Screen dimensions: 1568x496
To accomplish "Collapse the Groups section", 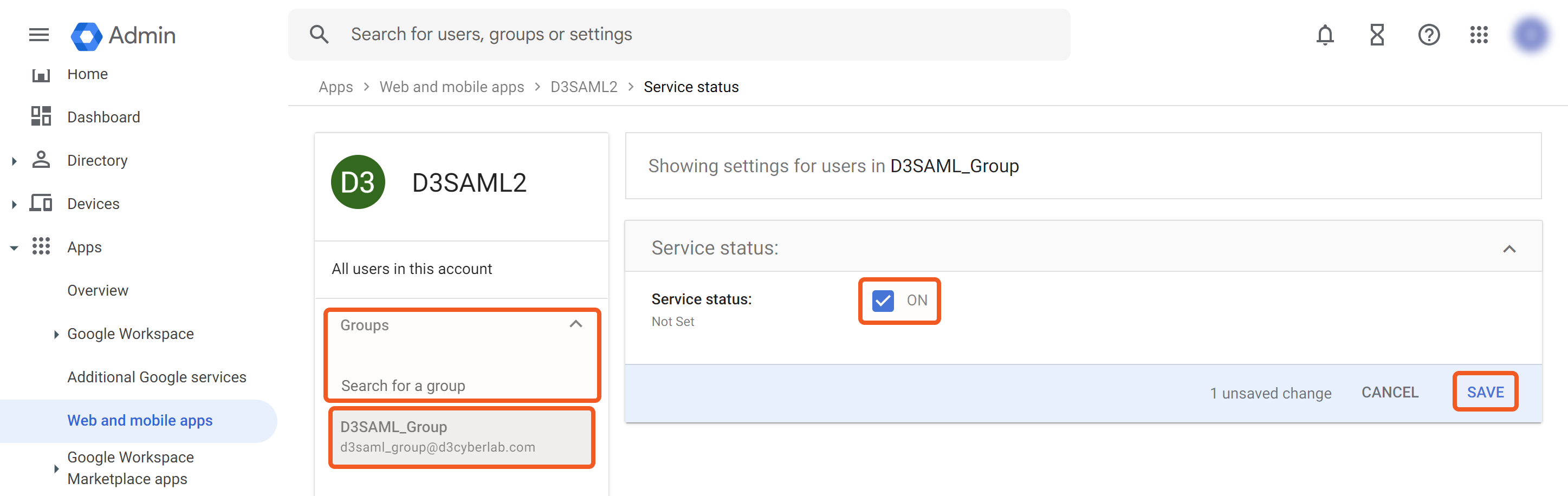I will [x=575, y=324].
